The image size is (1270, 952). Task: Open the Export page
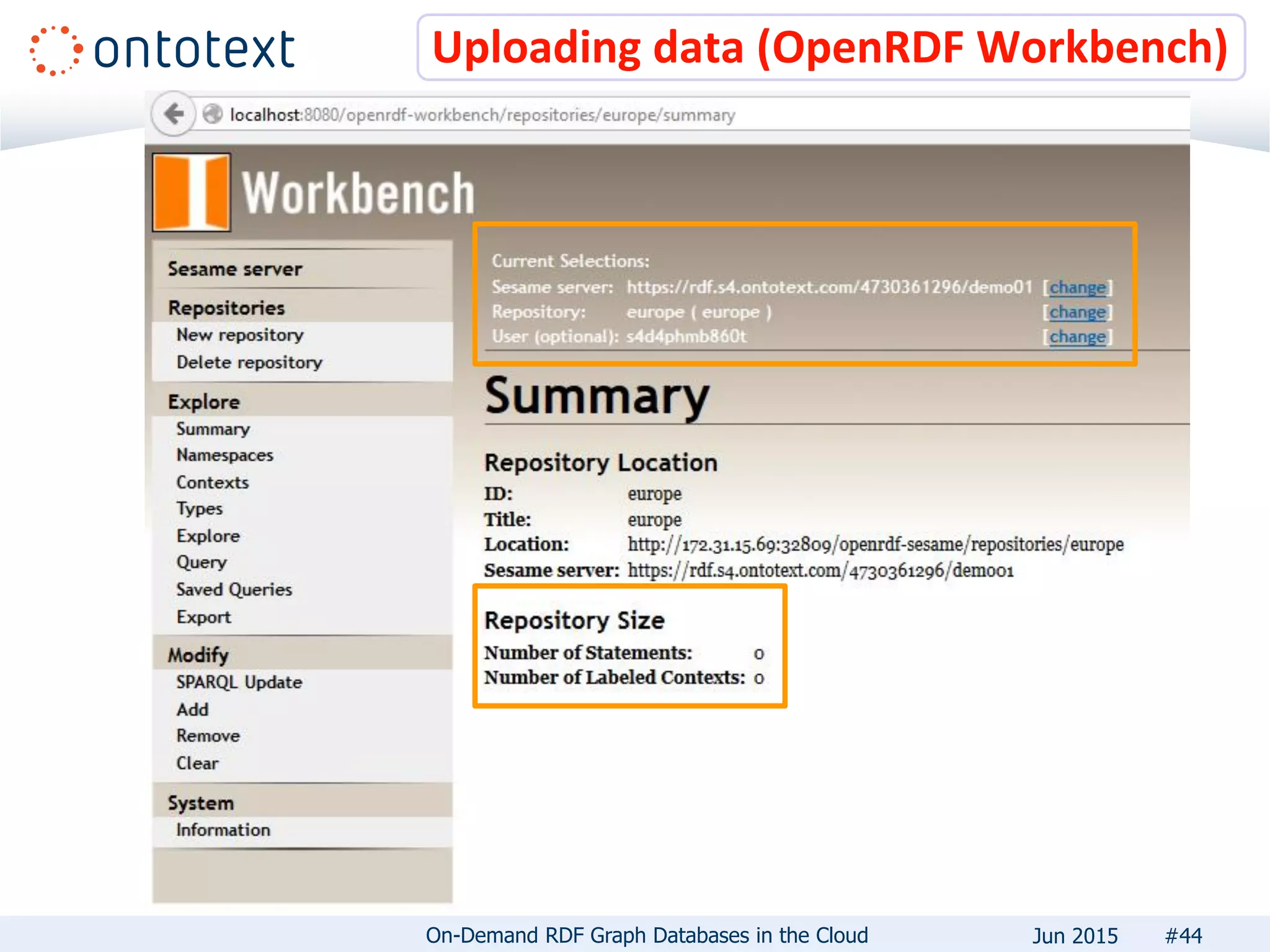[x=204, y=617]
